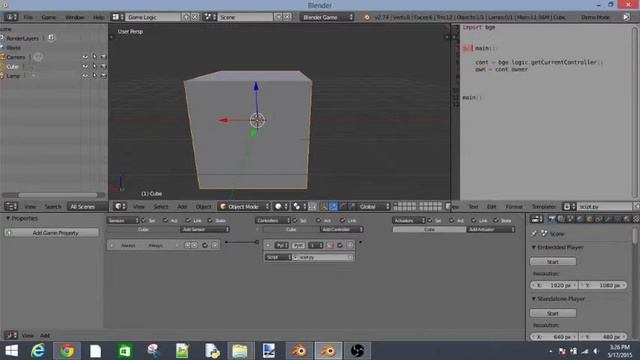Toggle the Sensors Act checkbox
The height and width of the screenshot is (360, 640).
coord(165,220)
